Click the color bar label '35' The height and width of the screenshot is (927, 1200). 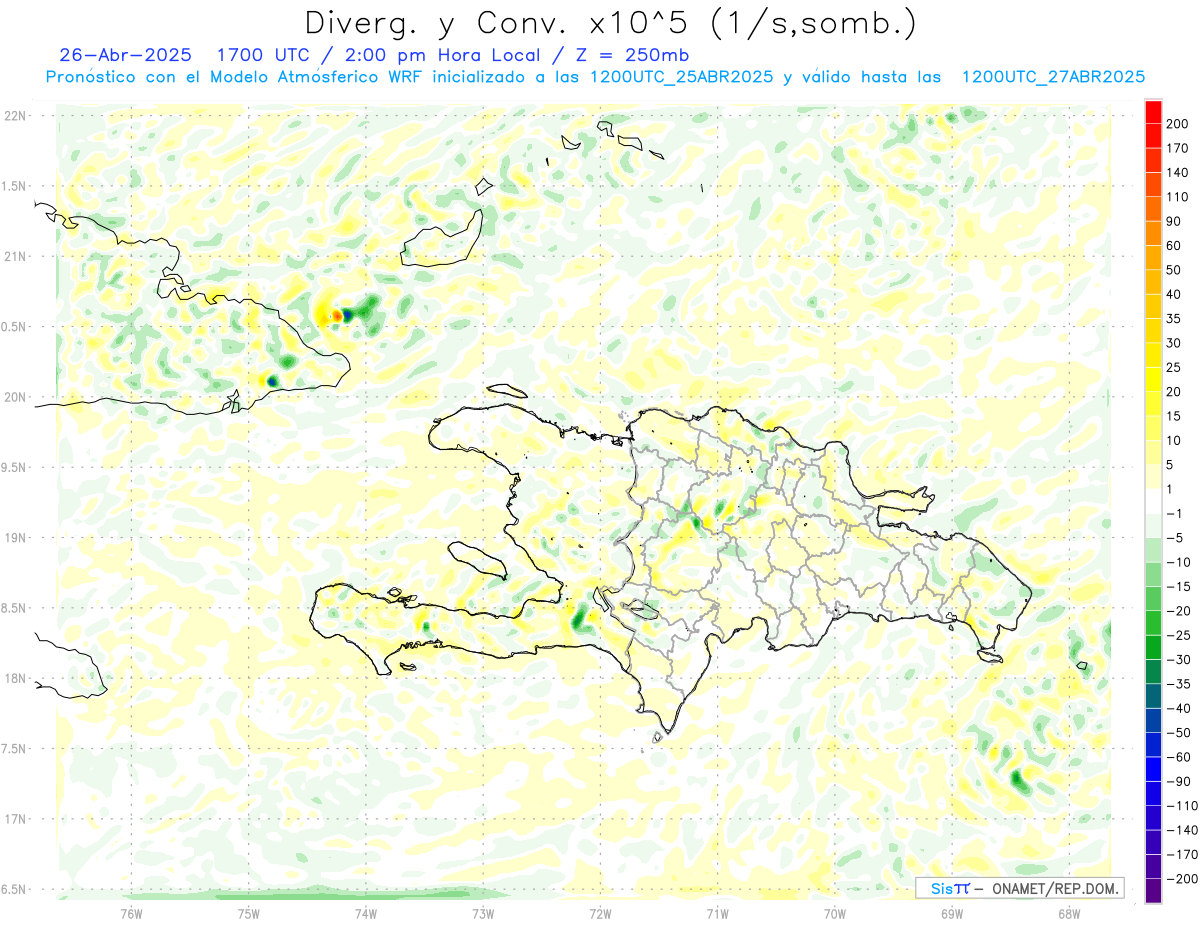pyautogui.click(x=1175, y=319)
